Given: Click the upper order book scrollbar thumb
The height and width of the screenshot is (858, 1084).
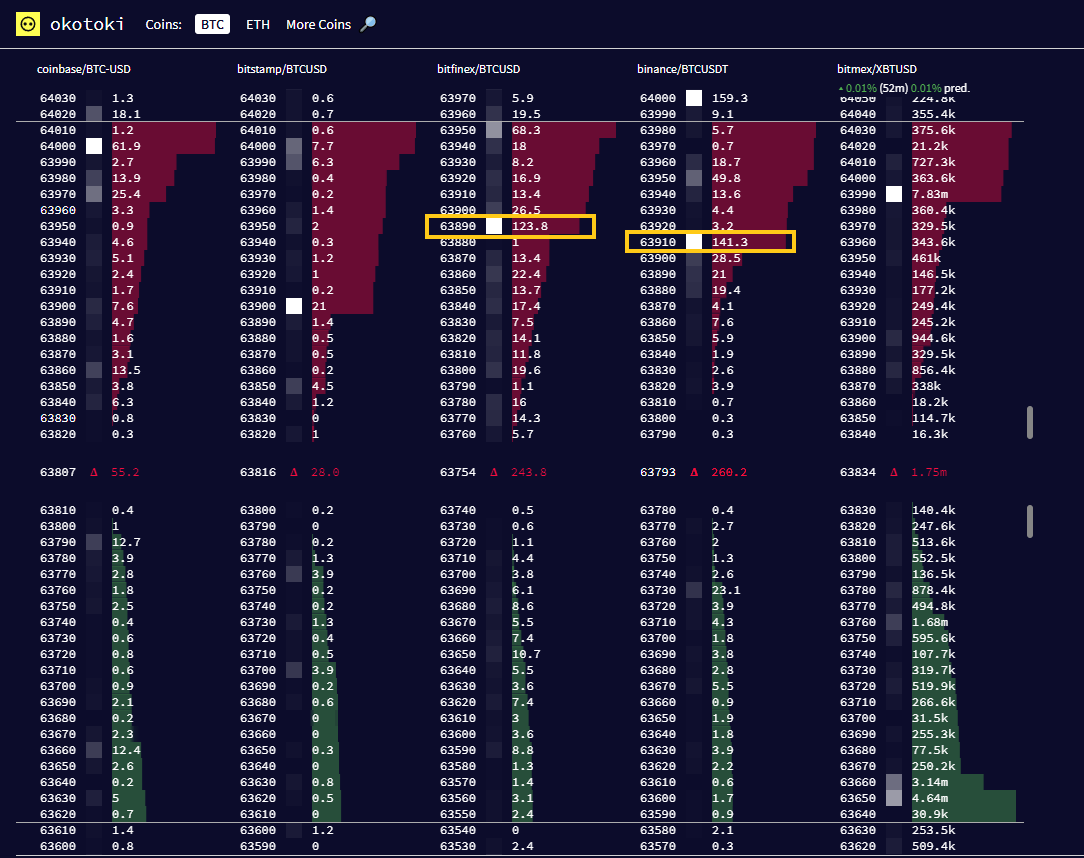Looking at the screenshot, I should (1029, 422).
